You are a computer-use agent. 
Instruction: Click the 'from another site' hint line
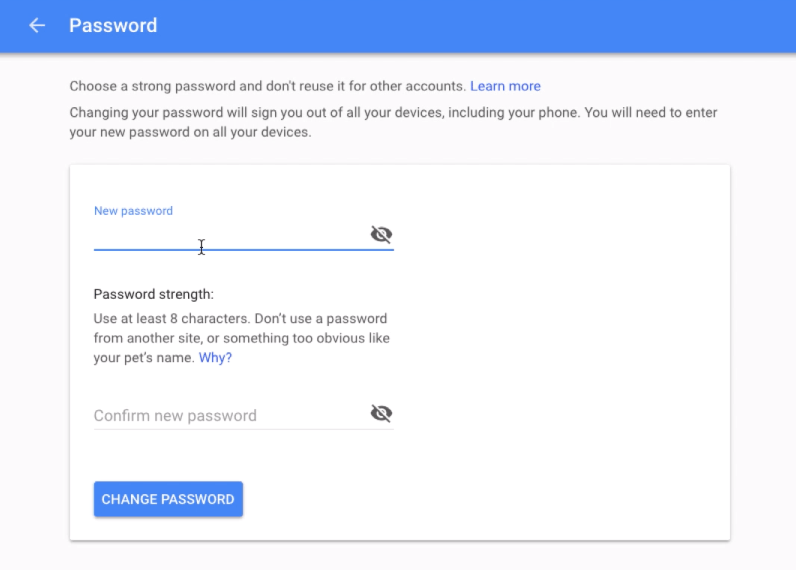[241, 338]
